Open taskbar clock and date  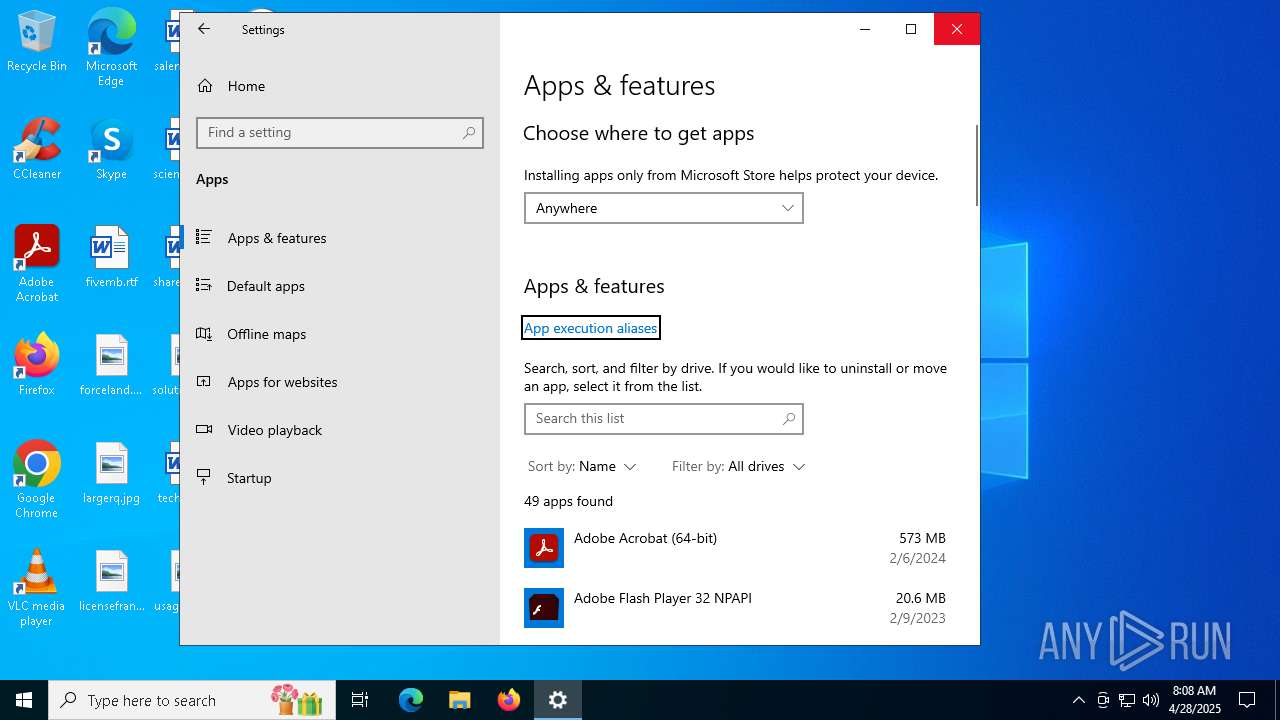coord(1194,700)
